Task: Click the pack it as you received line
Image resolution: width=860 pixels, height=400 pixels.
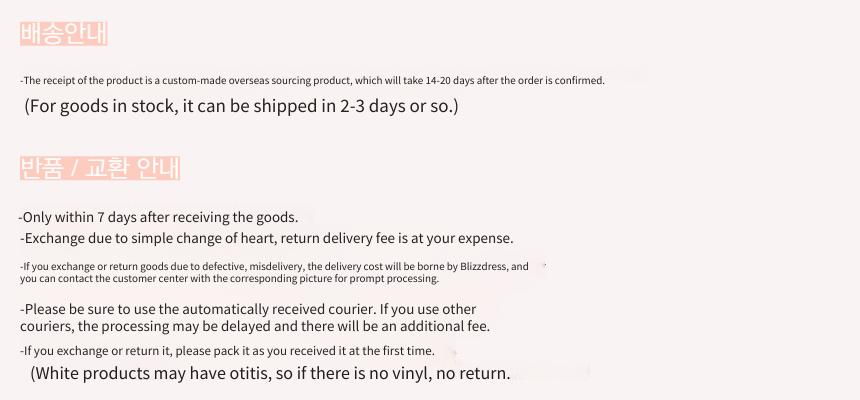Action: click(x=227, y=351)
